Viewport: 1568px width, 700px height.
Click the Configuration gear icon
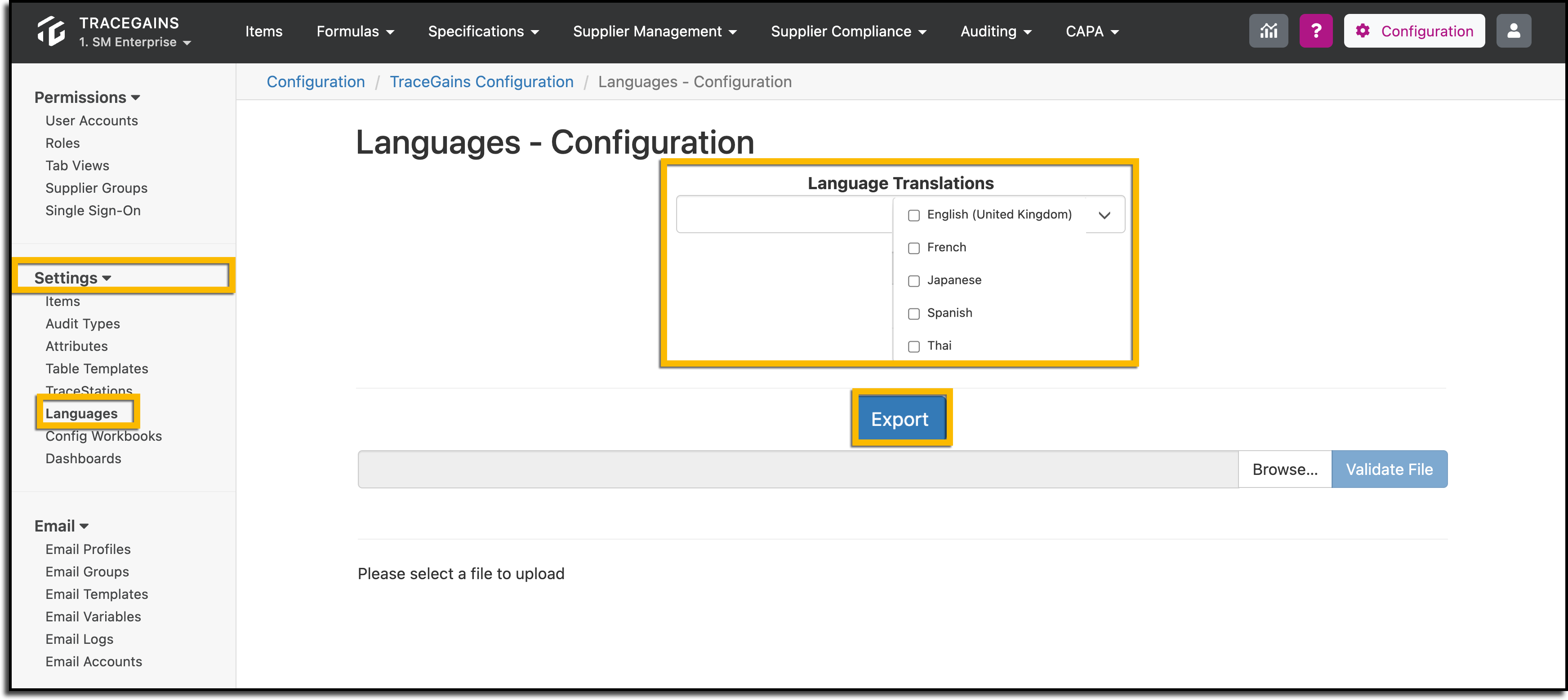[1363, 31]
